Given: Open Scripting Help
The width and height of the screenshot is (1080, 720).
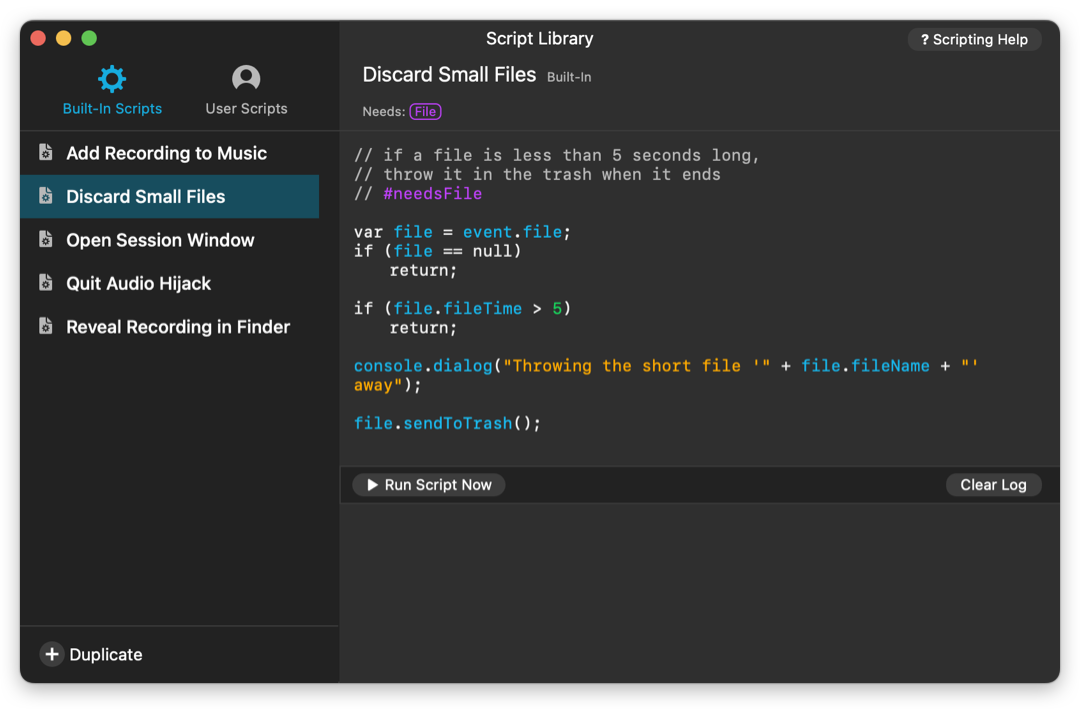Looking at the screenshot, I should (x=974, y=39).
